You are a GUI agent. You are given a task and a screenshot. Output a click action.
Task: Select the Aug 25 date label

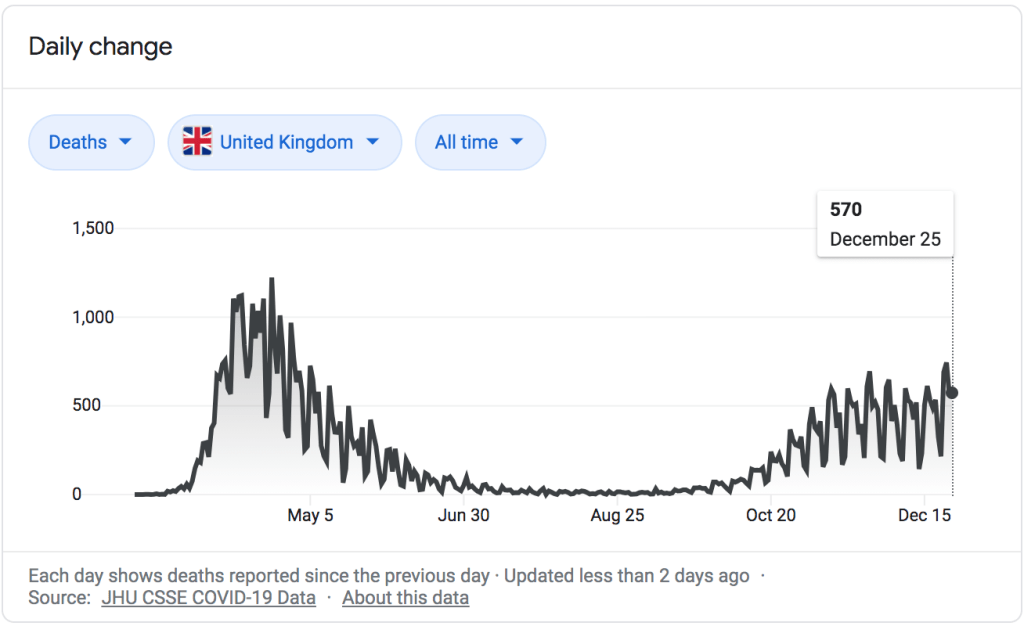[618, 516]
